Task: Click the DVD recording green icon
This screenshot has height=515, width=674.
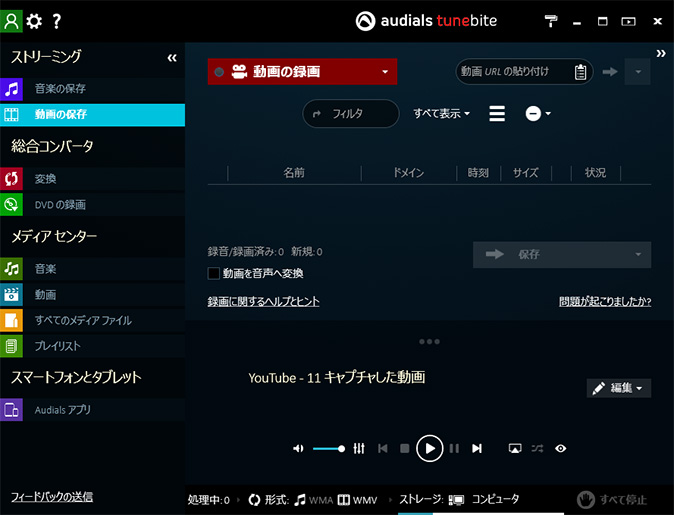Action: (11, 205)
